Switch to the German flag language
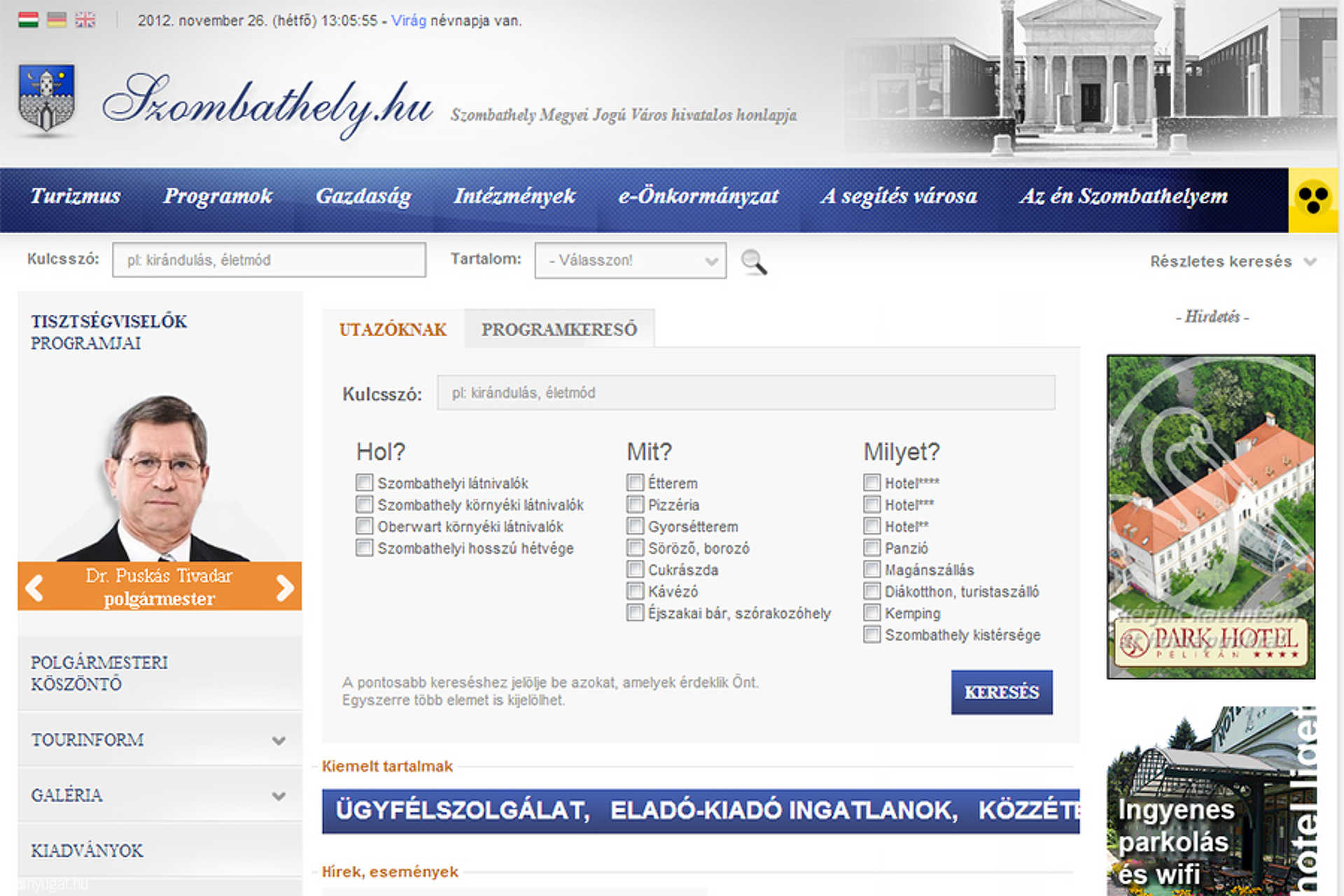Viewport: 1344px width, 896px height. (x=57, y=20)
